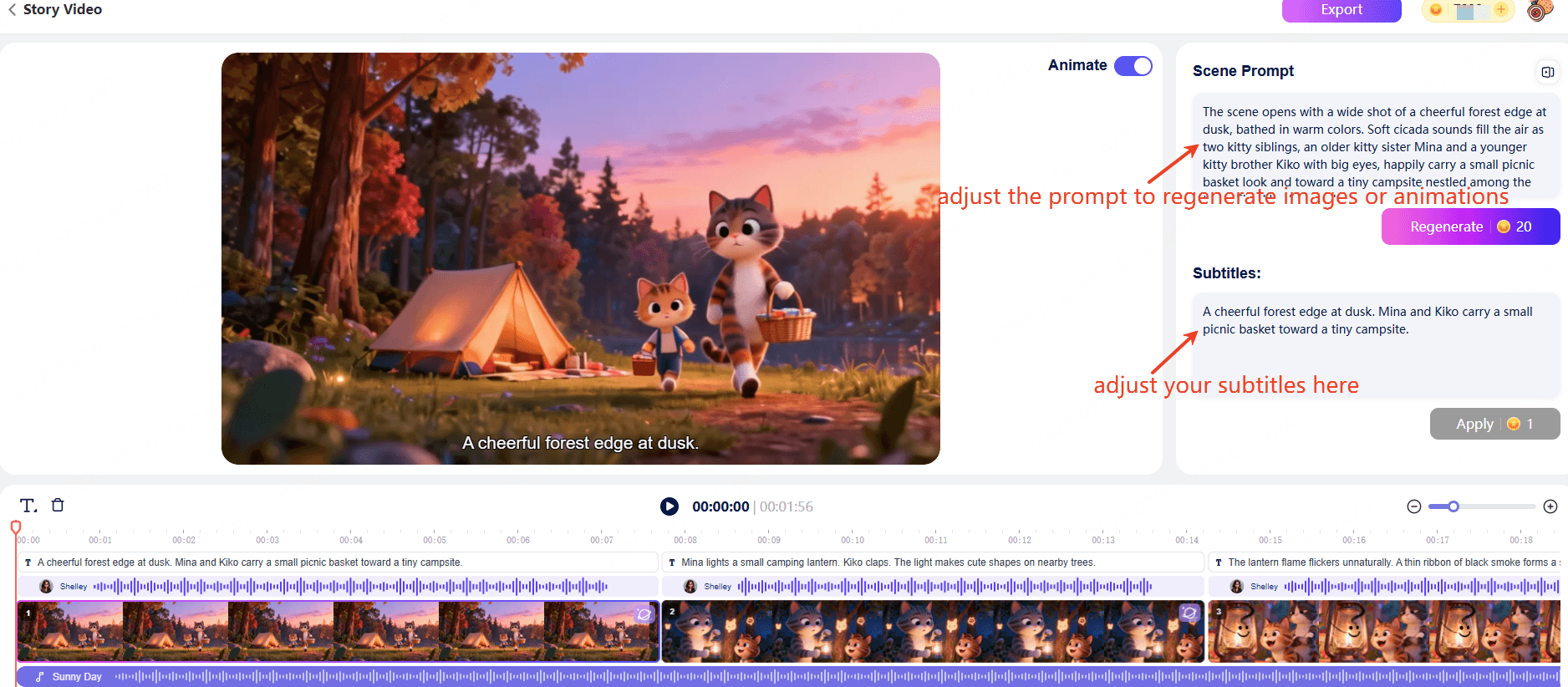Select scene 1 forest clip thumbnail
The image size is (1568, 687).
(x=338, y=632)
